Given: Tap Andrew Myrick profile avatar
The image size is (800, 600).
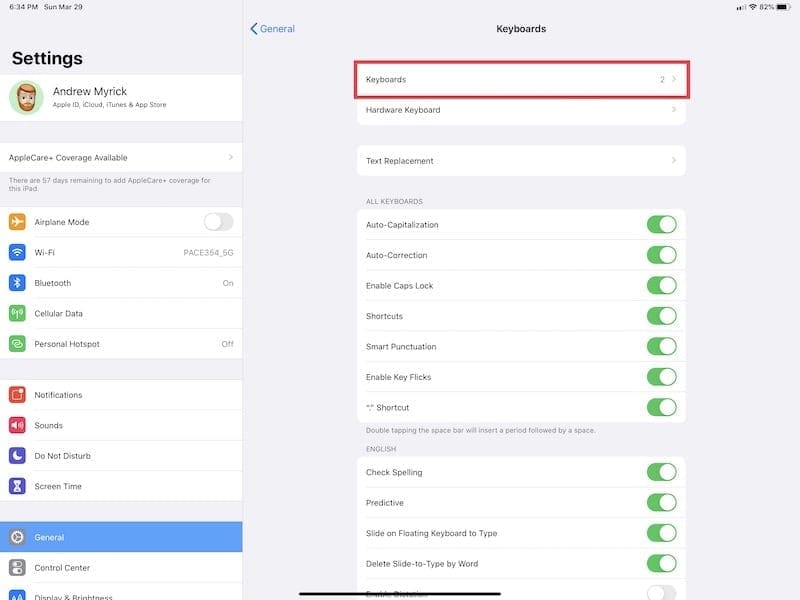Looking at the screenshot, I should (x=27, y=98).
